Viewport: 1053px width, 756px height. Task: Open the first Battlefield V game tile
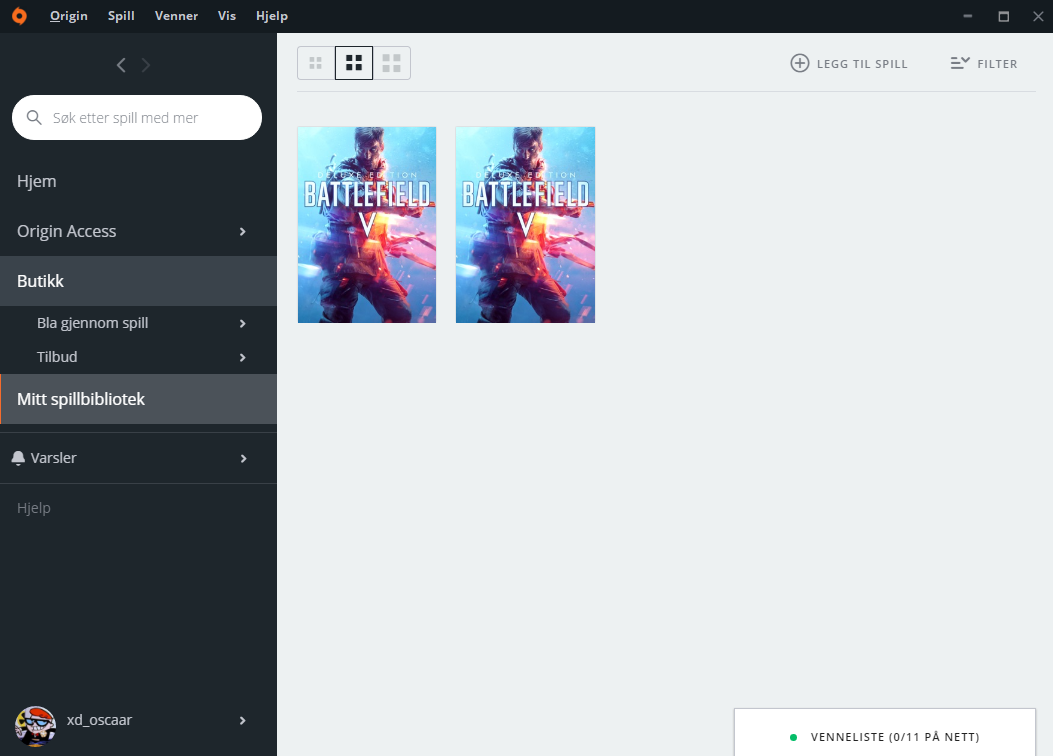pyautogui.click(x=367, y=225)
